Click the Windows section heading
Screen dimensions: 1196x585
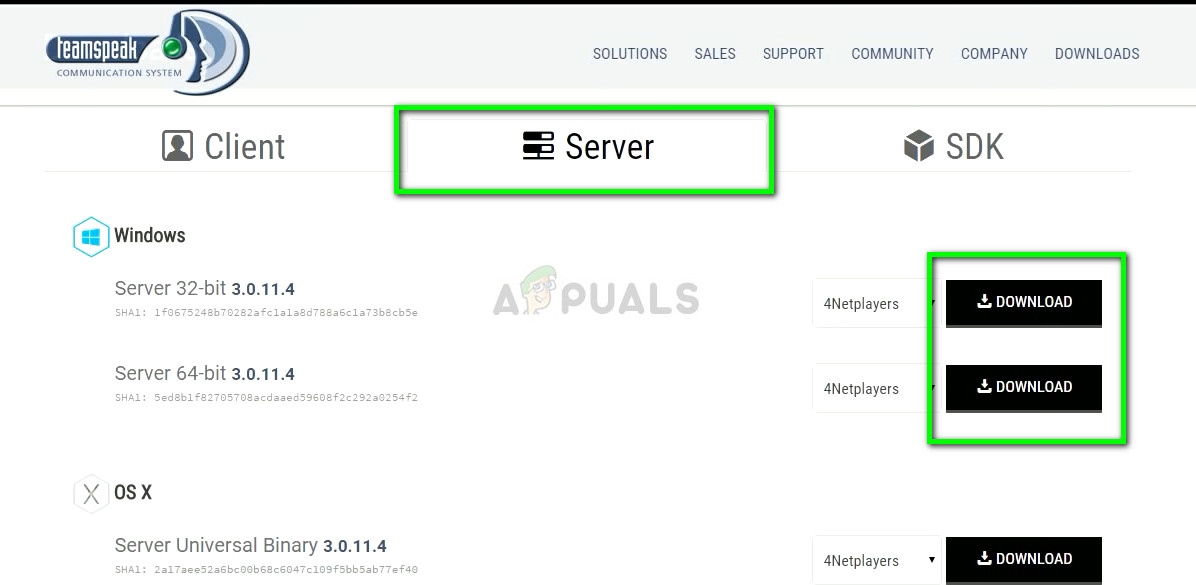[x=150, y=235]
